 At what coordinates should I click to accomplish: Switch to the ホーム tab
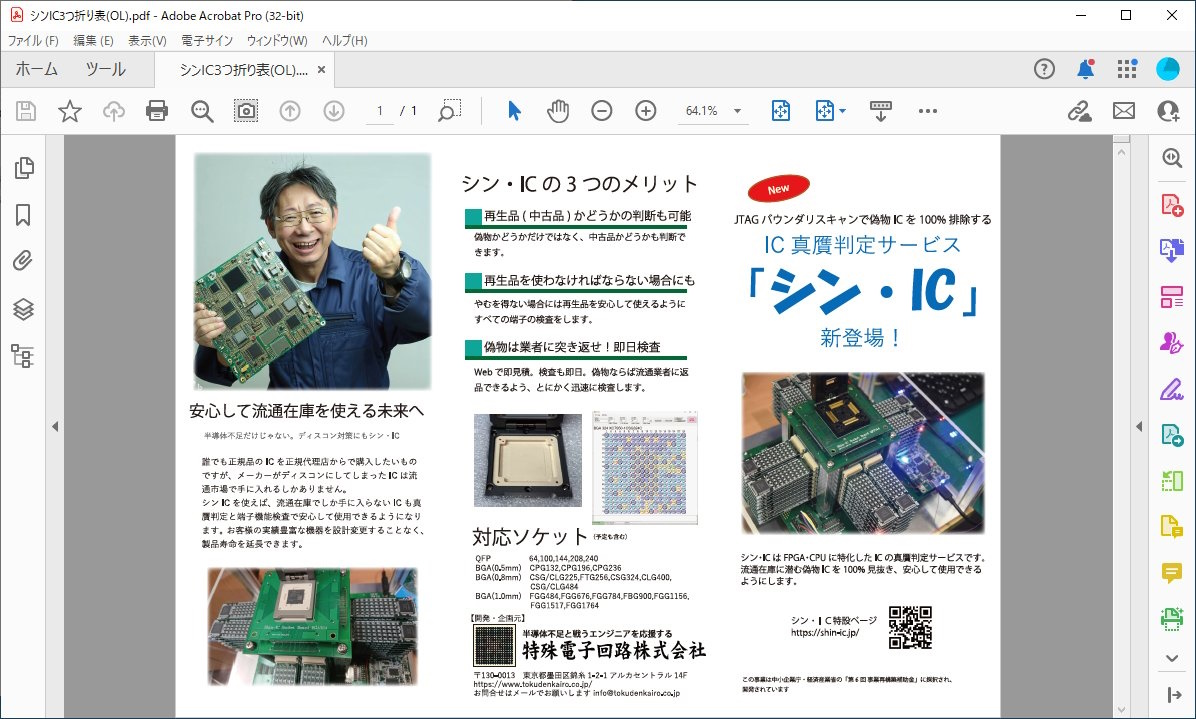pyautogui.click(x=37, y=69)
